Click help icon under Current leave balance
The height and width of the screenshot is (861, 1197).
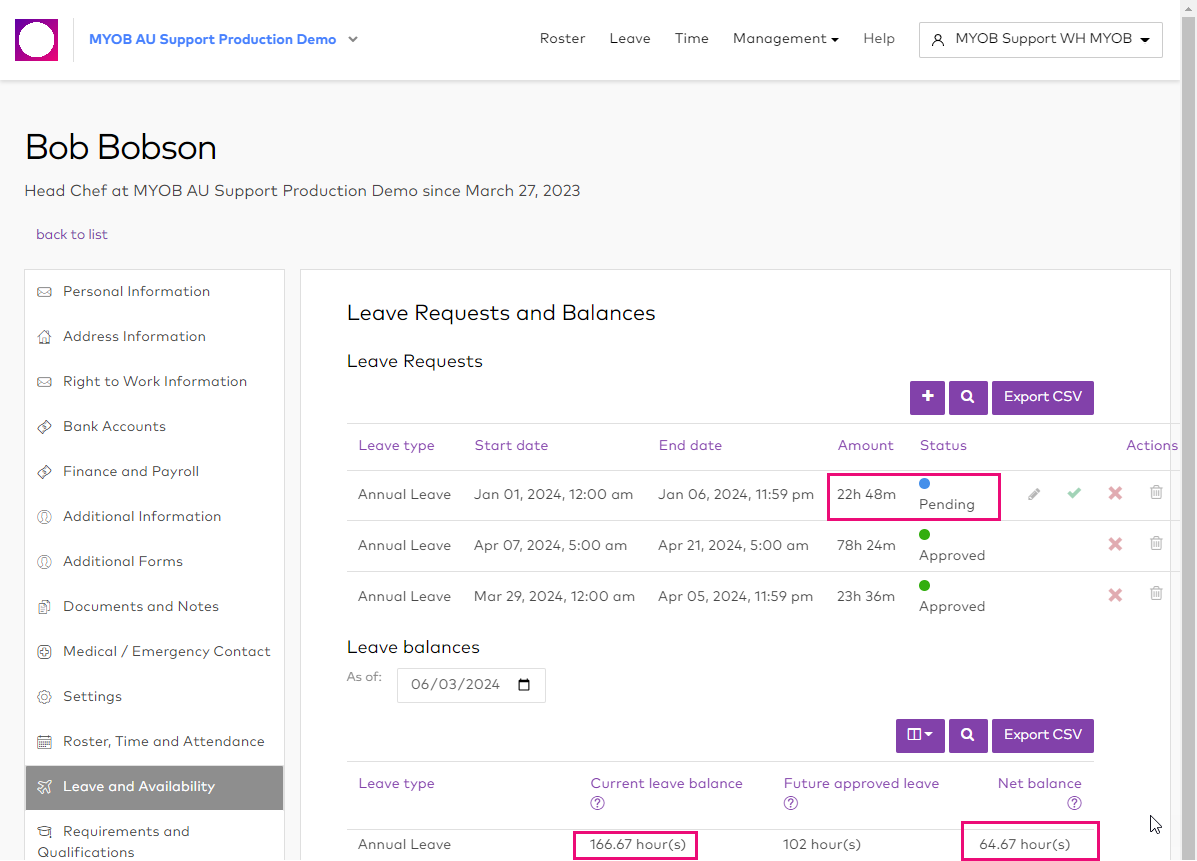598,803
